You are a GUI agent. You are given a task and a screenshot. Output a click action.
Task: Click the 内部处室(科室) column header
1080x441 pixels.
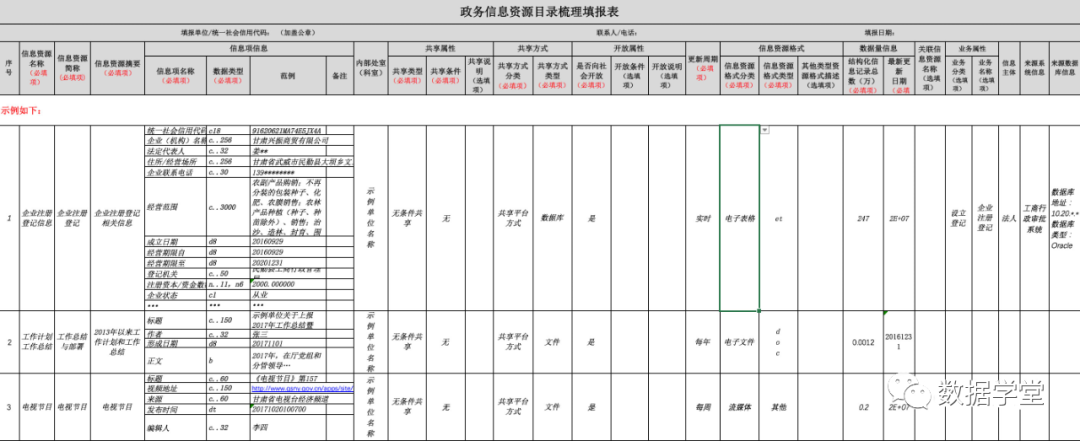[370, 69]
